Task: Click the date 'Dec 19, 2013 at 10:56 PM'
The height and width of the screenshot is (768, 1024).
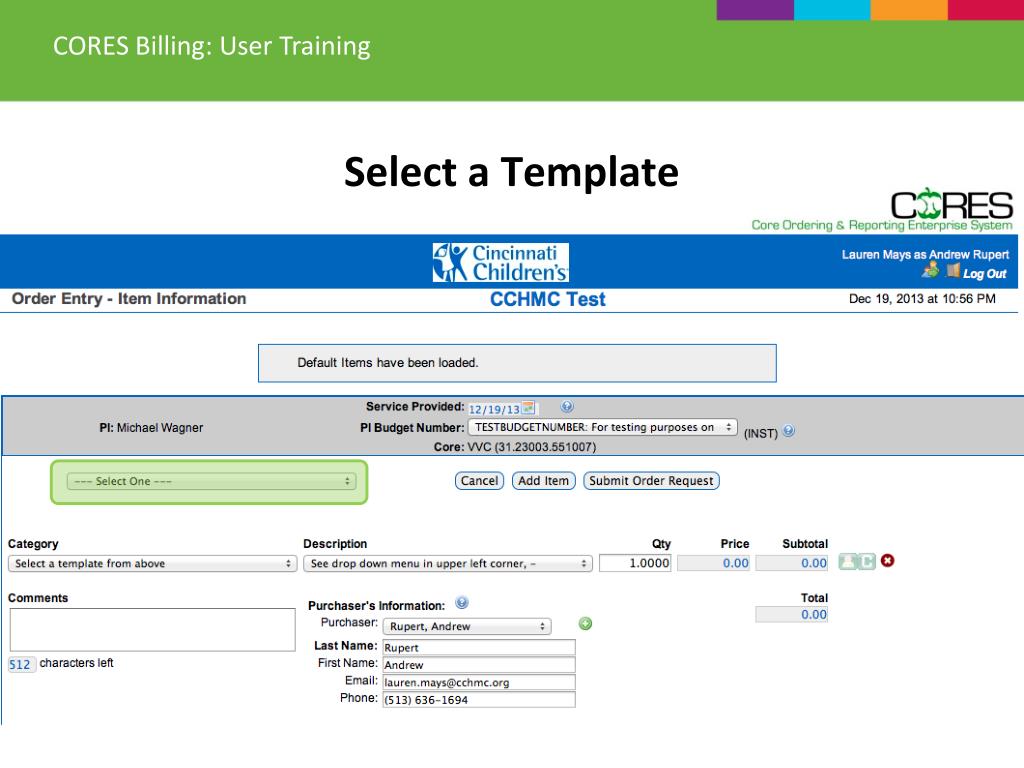Action: (x=922, y=298)
